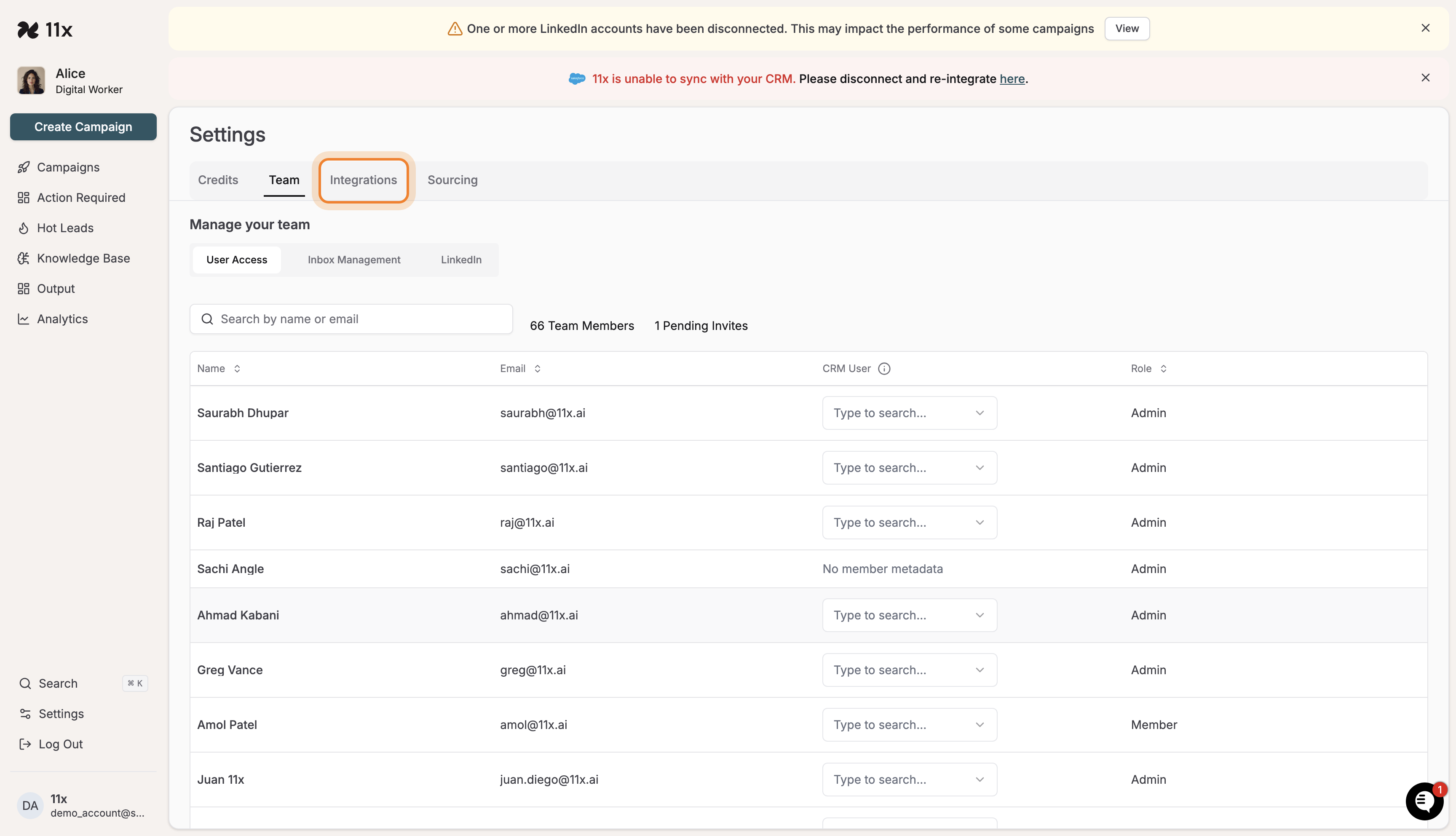Click the Create Campaign button

[x=83, y=127]
